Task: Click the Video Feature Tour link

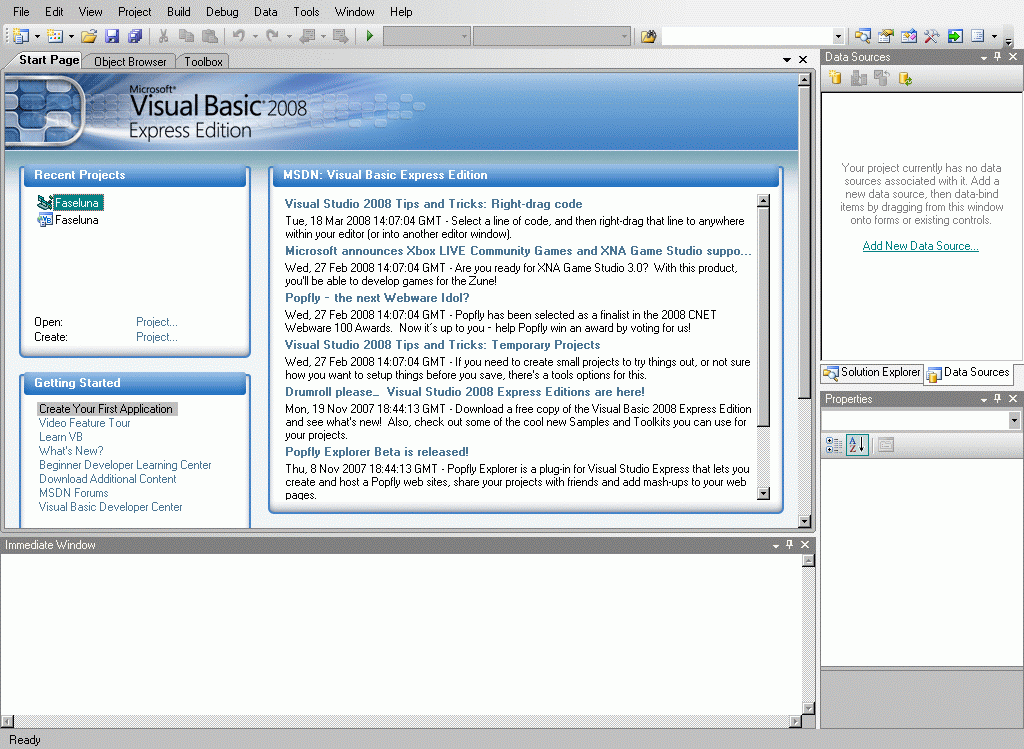Action: point(84,423)
